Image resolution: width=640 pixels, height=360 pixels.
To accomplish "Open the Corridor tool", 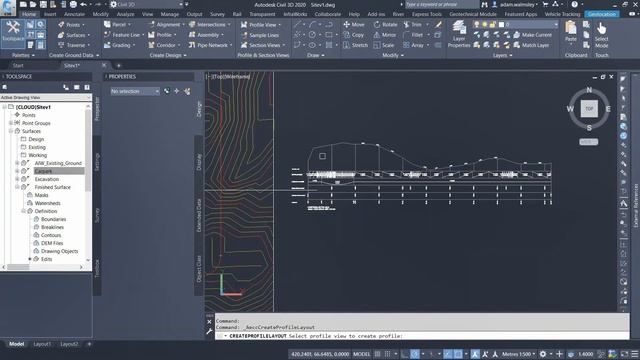I will tap(164, 45).
